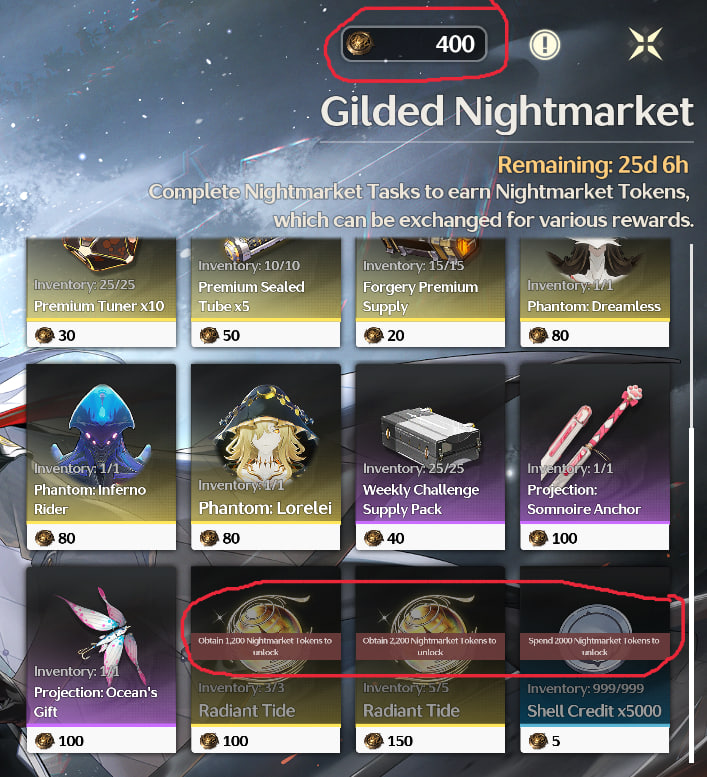Click the Phantom: Inferno Rider jellyfish icon
Screen dimensions: 707x777
coord(101,426)
